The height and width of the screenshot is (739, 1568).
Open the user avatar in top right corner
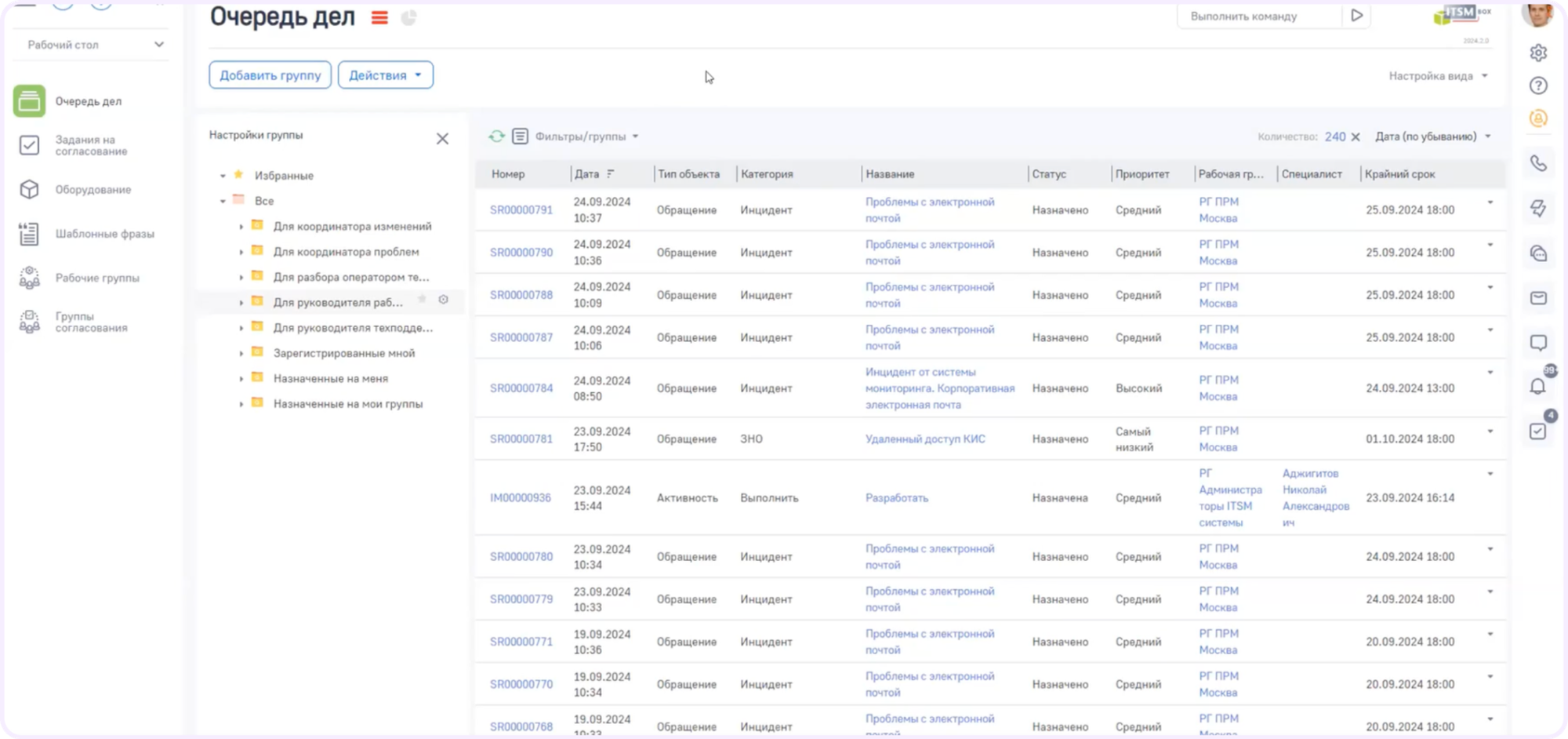pyautogui.click(x=1537, y=13)
